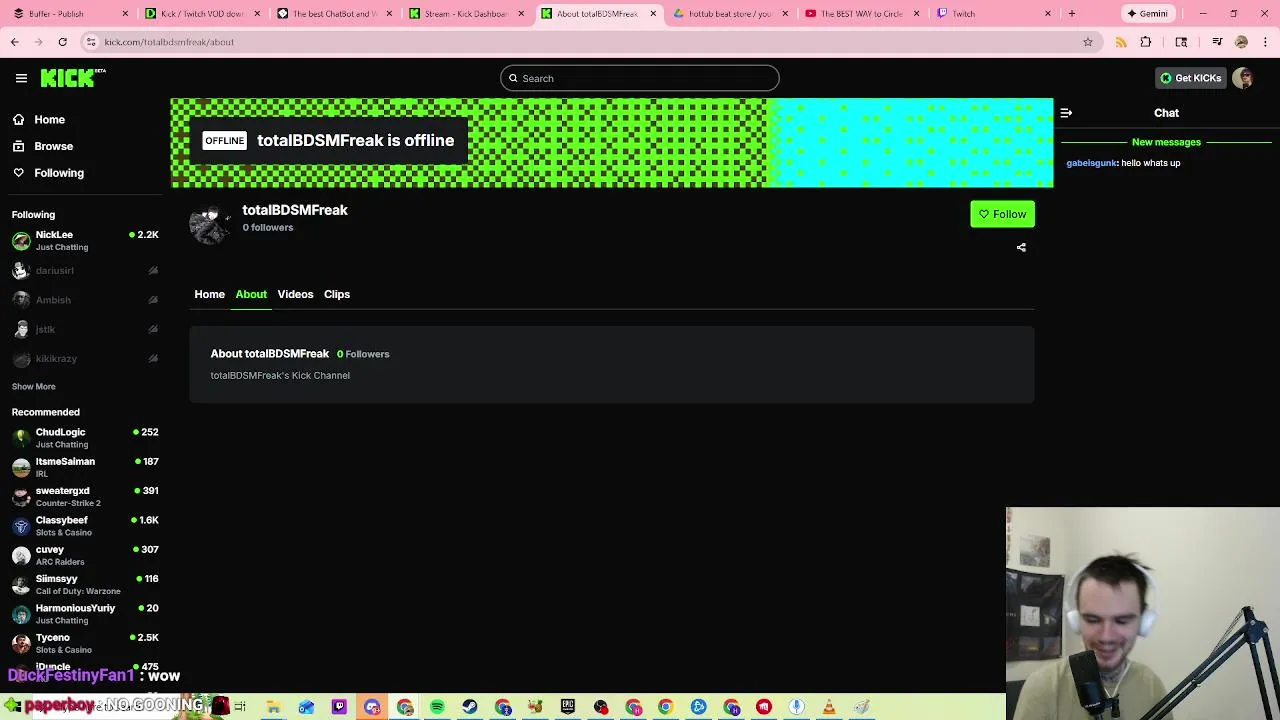
Task: Open Twitch app from the taskbar
Action: [x=339, y=707]
